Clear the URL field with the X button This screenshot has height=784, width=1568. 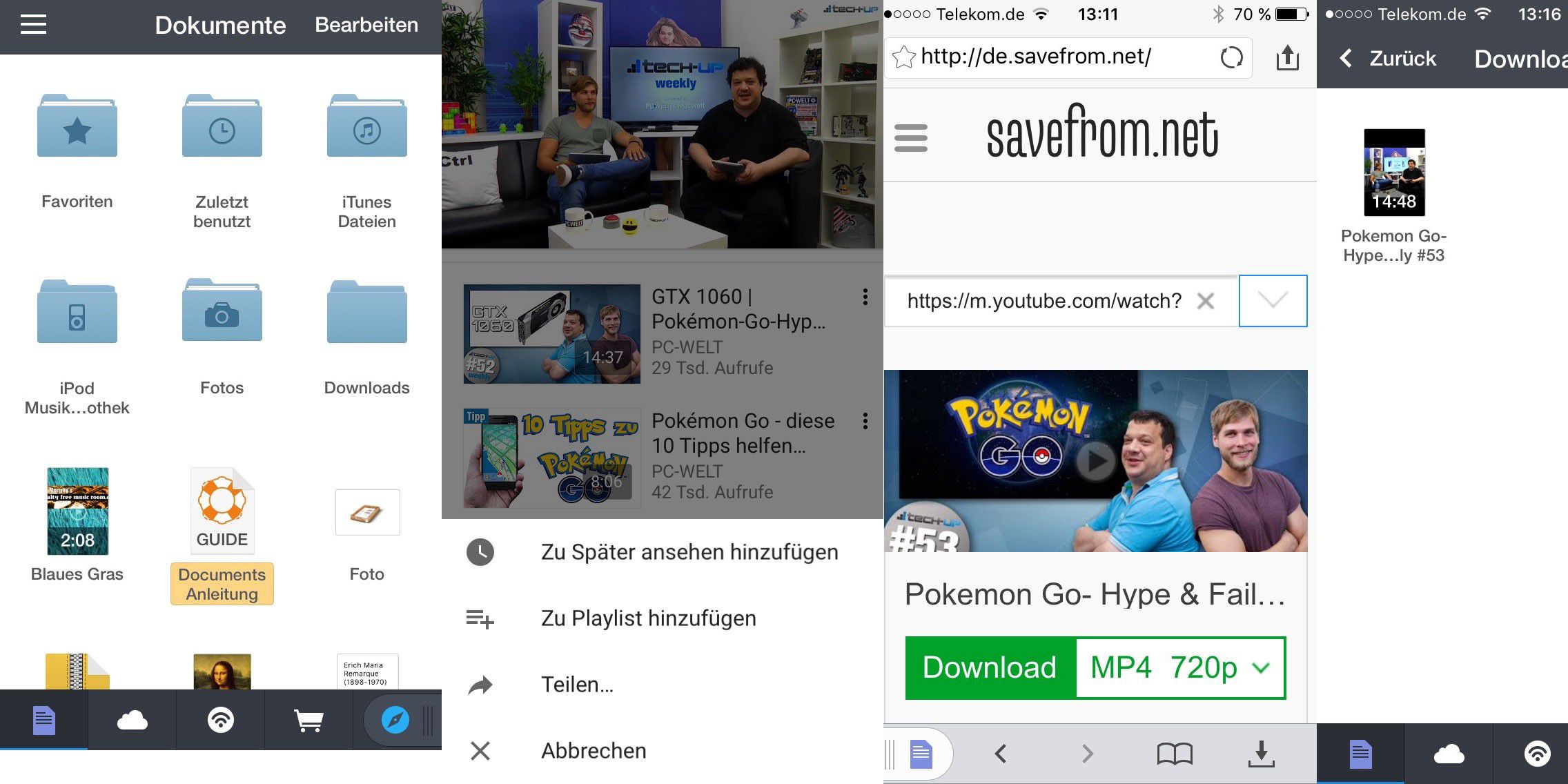pos(1207,301)
